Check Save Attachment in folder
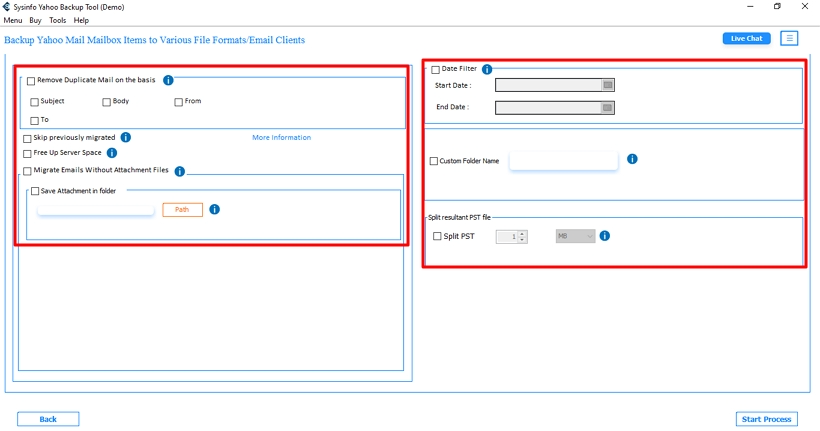This screenshot has width=820, height=431. pos(35,191)
